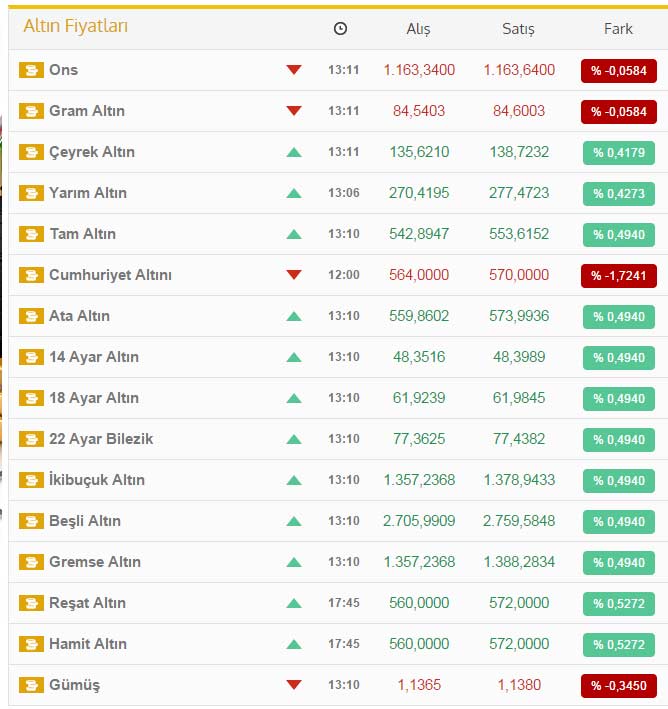Image resolution: width=668 pixels, height=709 pixels.
Task: Click the green % 0,4179 badge
Action: (618, 152)
